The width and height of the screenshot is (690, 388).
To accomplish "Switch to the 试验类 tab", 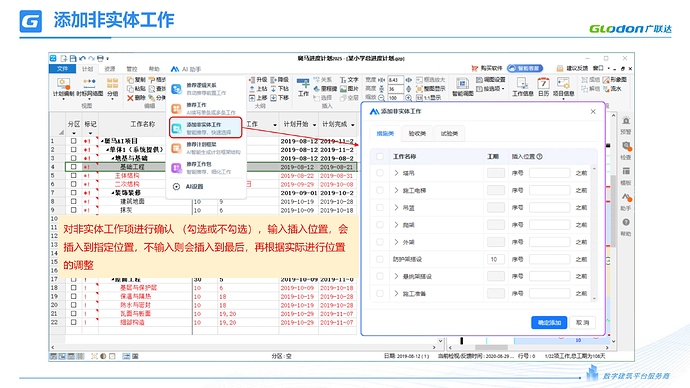I will tap(449, 133).
